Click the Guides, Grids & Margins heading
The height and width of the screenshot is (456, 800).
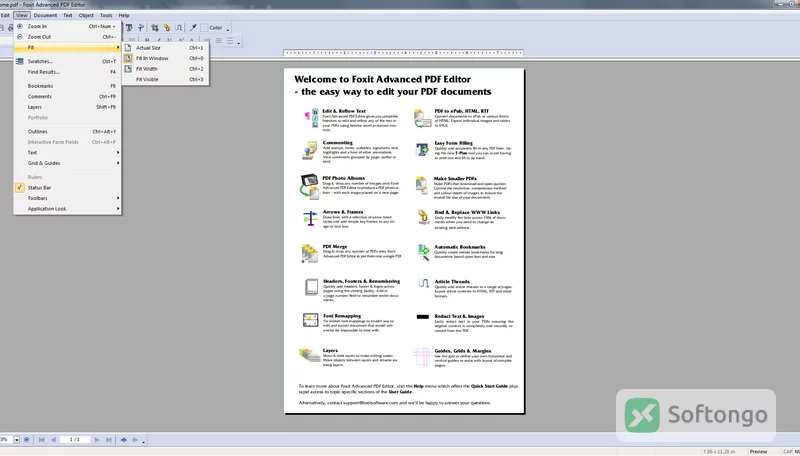point(463,351)
